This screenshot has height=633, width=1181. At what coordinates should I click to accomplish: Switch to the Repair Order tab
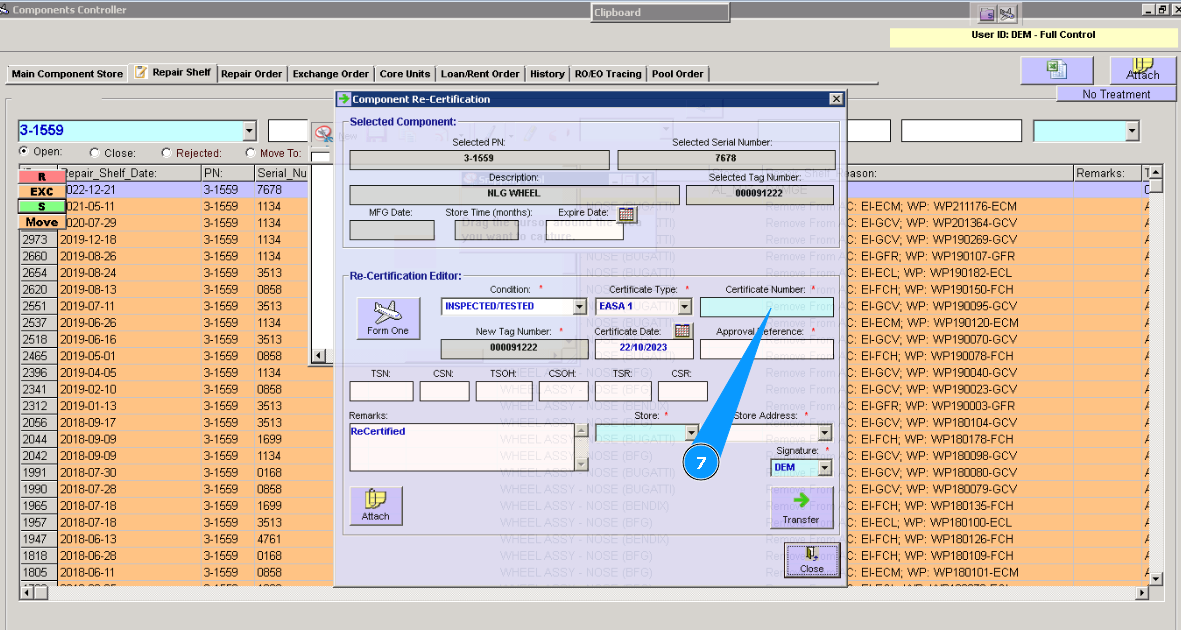(252, 74)
